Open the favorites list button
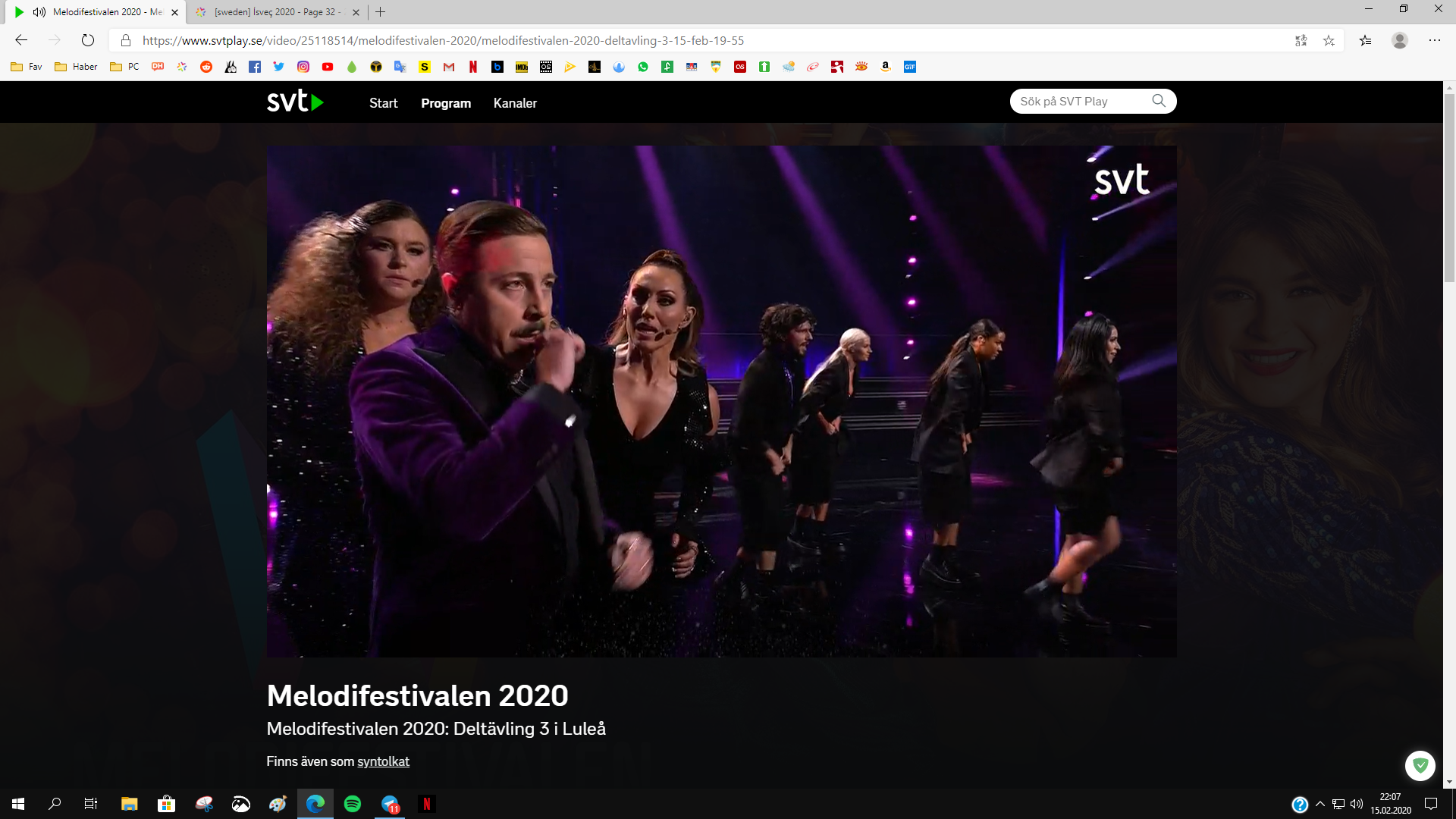 pos(1365,41)
